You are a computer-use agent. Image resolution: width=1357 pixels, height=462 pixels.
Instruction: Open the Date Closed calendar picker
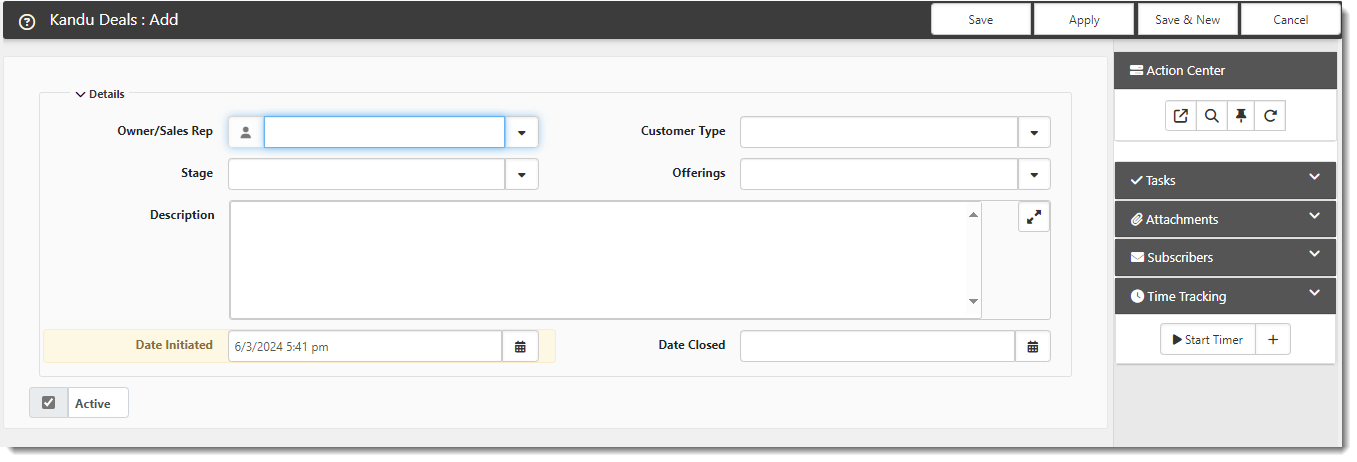coord(1033,346)
